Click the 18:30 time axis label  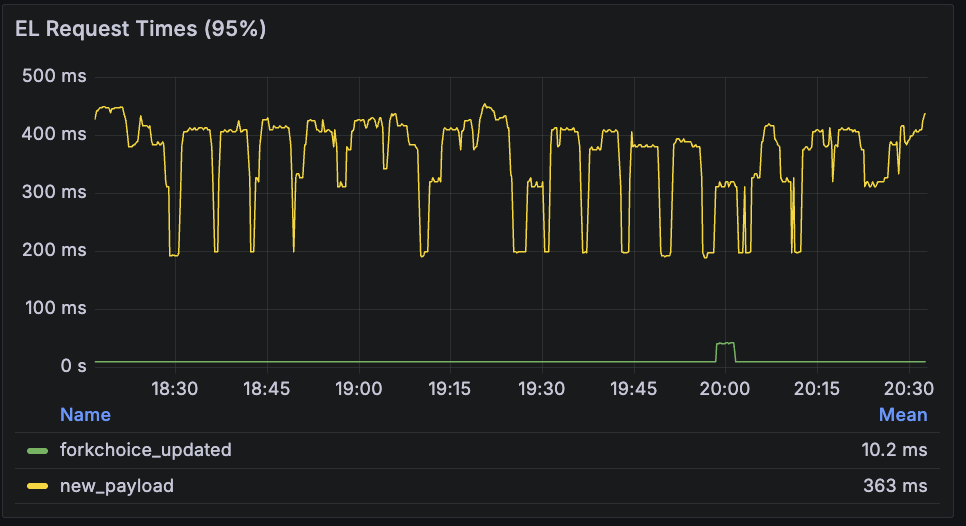(x=175, y=388)
